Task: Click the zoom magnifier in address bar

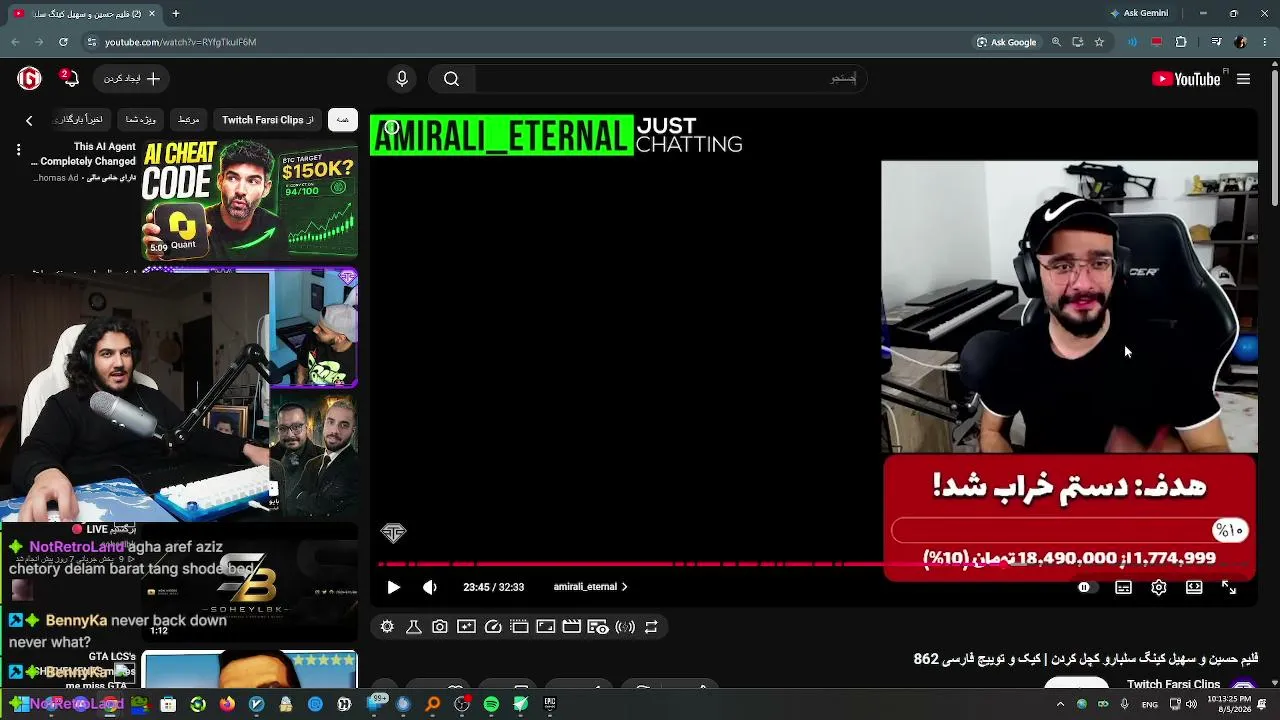Action: click(1056, 42)
